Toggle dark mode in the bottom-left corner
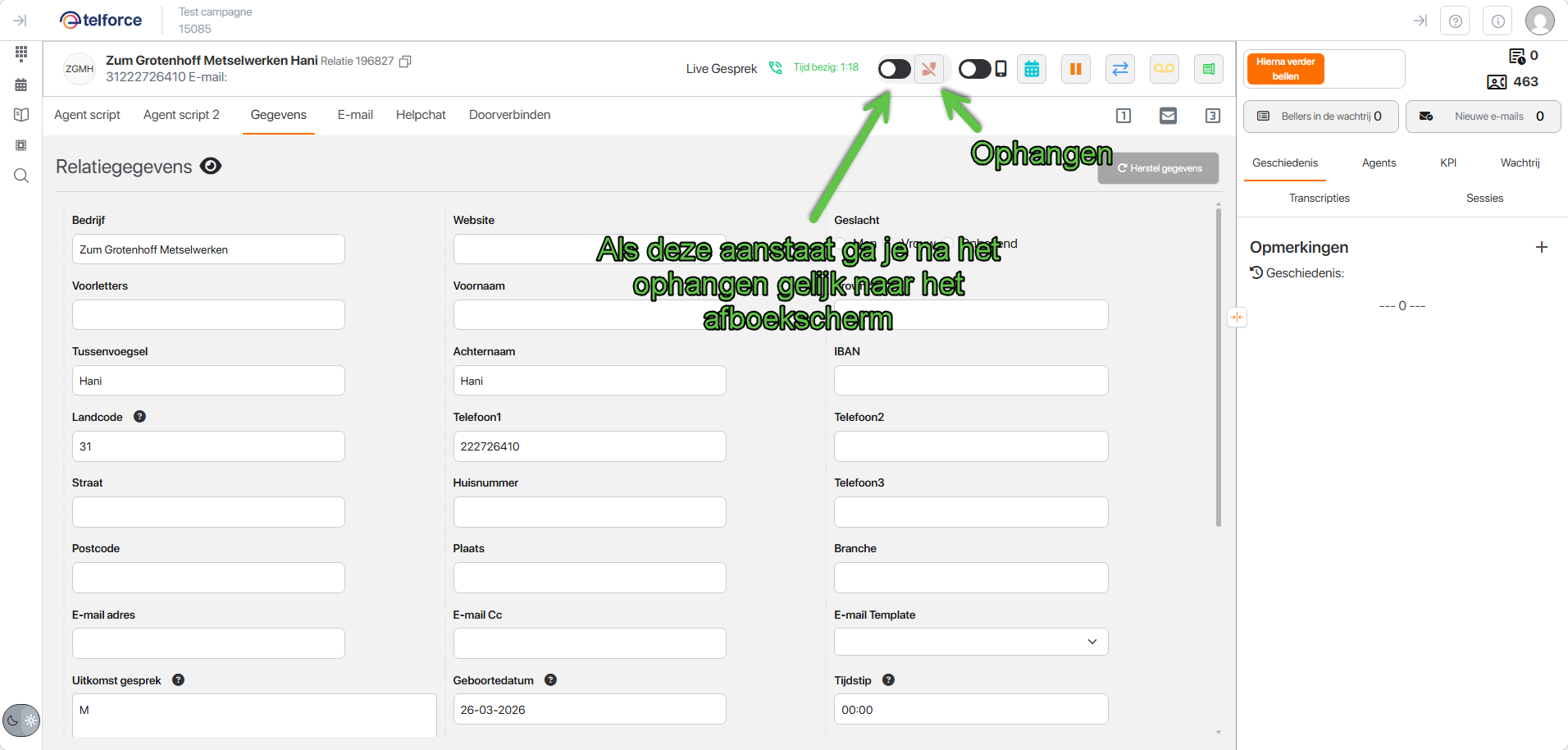The image size is (1568, 750). tap(21, 720)
